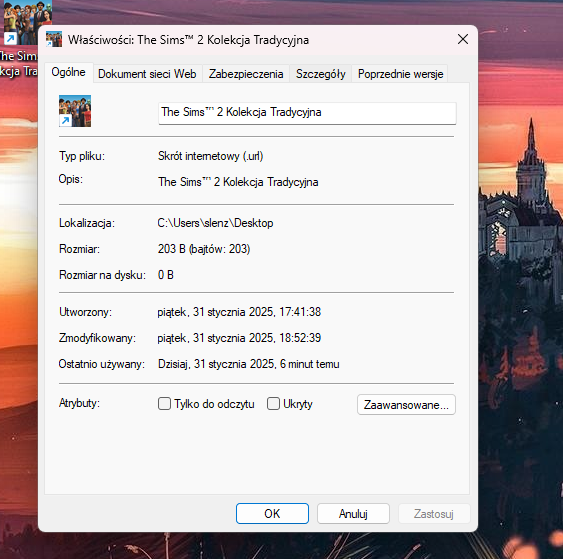Tick the Ukryty checkbox
The width and height of the screenshot is (563, 559).
pos(273,404)
